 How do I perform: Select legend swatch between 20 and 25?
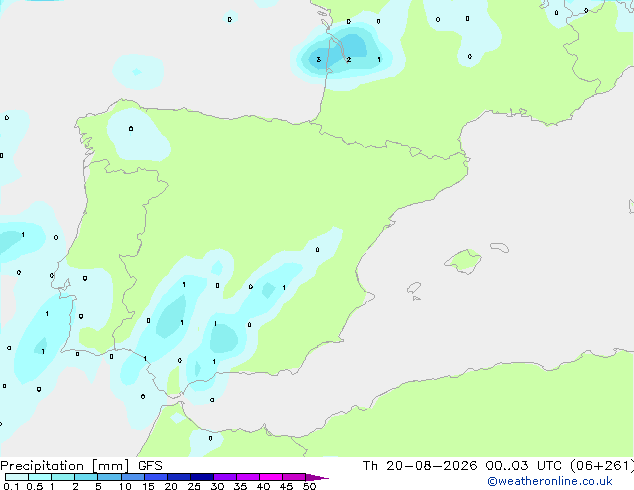[x=179, y=477]
